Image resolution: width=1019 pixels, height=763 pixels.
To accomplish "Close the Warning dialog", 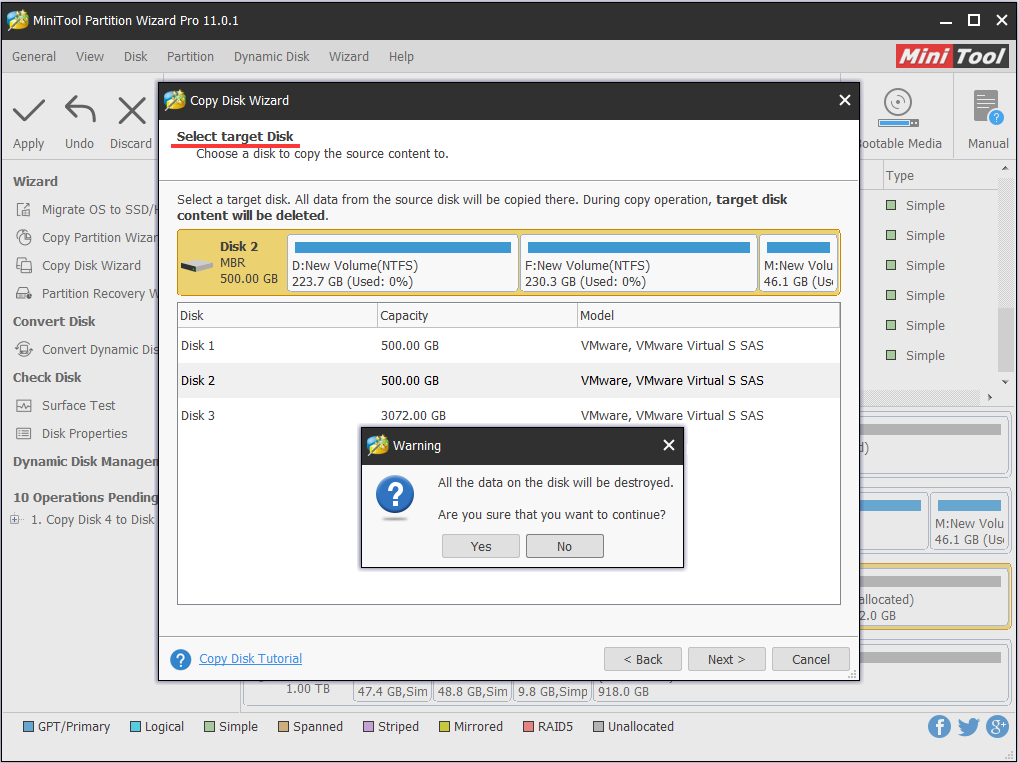I will (x=669, y=445).
